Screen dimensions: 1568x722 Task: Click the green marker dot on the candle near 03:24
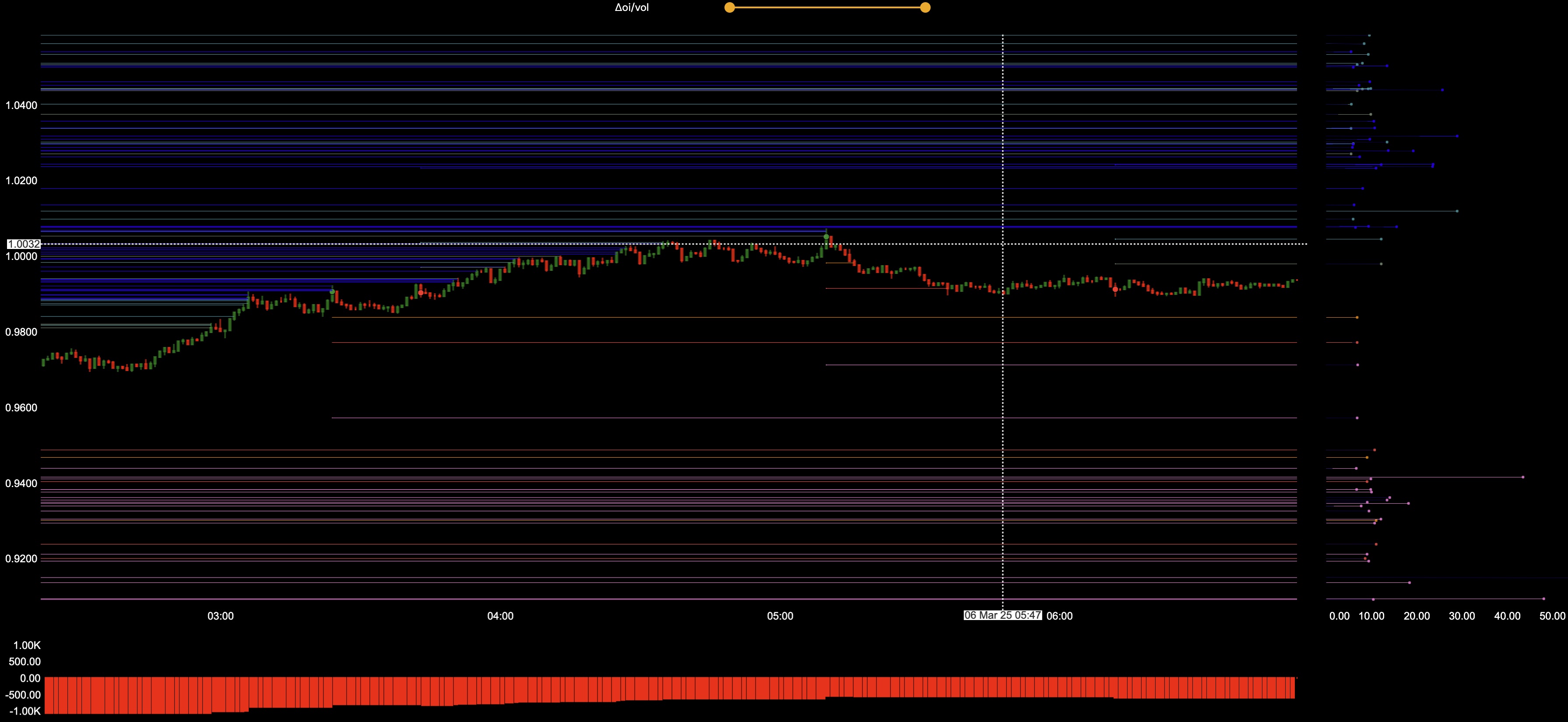coord(332,291)
